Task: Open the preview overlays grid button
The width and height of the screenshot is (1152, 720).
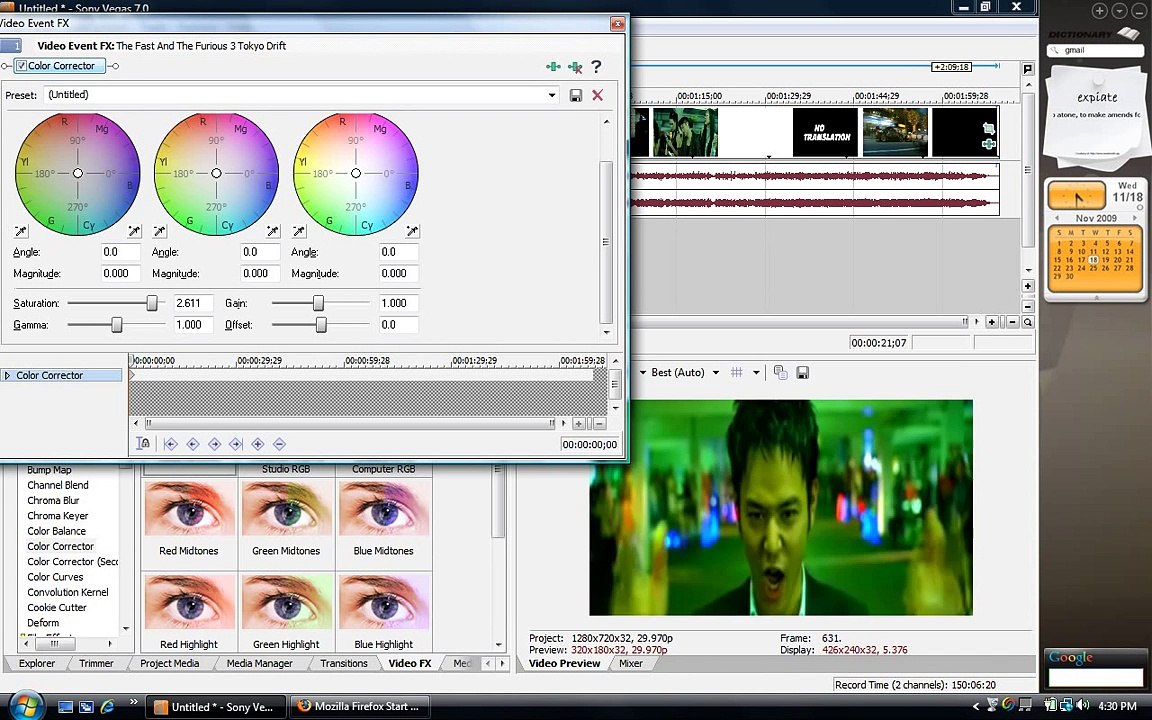Action: coord(737,372)
